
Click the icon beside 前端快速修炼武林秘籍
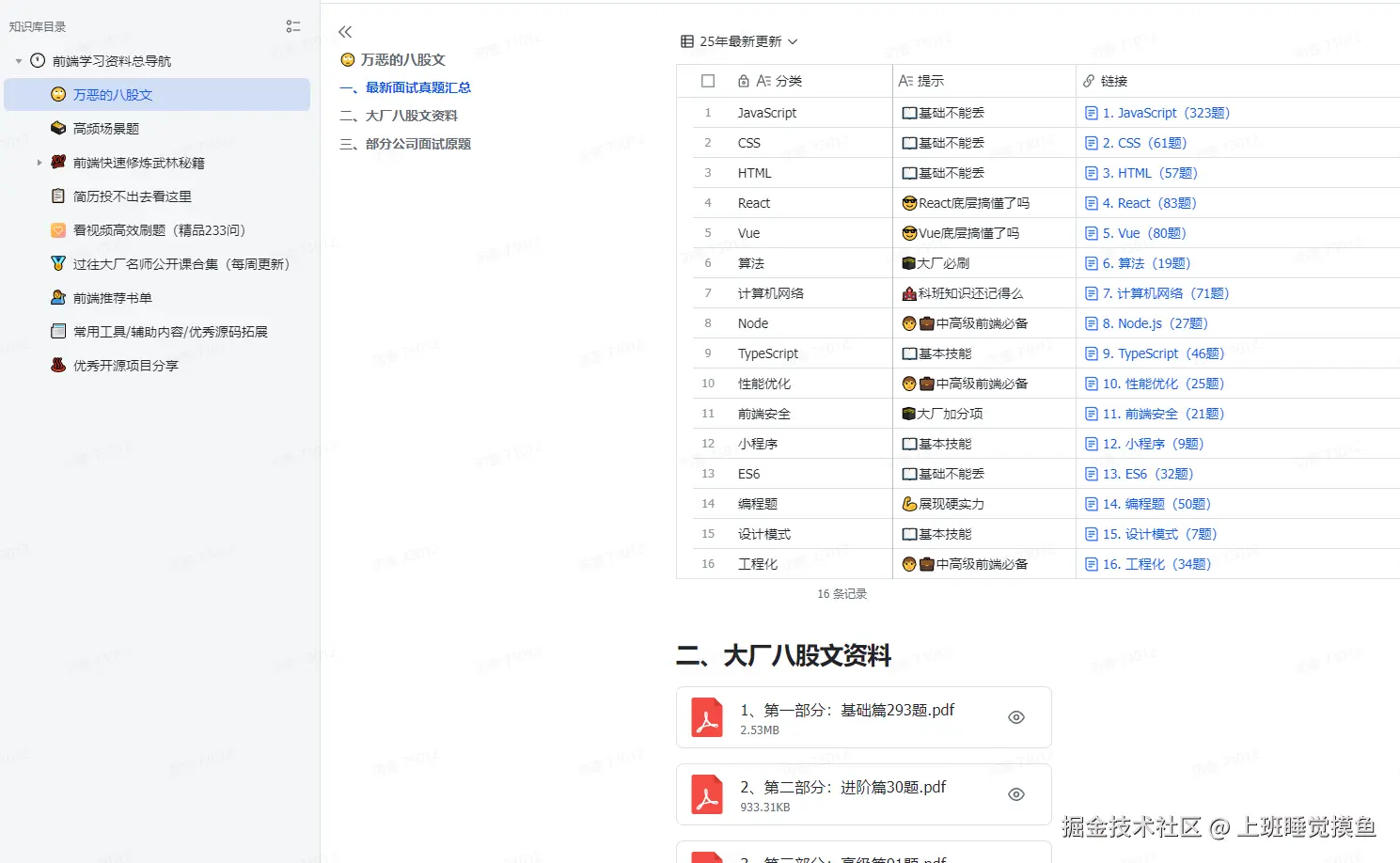click(x=58, y=163)
